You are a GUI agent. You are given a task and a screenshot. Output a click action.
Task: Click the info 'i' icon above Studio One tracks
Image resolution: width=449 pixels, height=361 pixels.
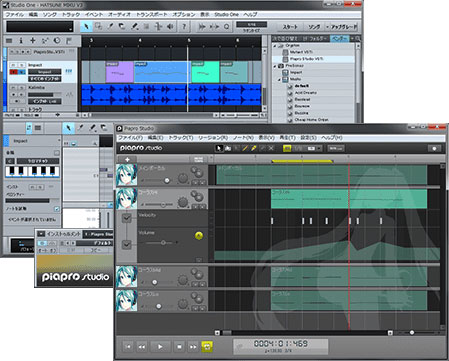(21, 41)
